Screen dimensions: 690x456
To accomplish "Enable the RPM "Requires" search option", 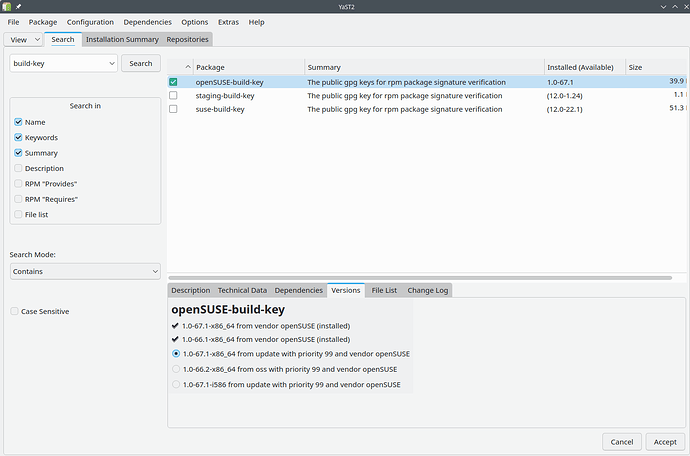I will coord(18,199).
